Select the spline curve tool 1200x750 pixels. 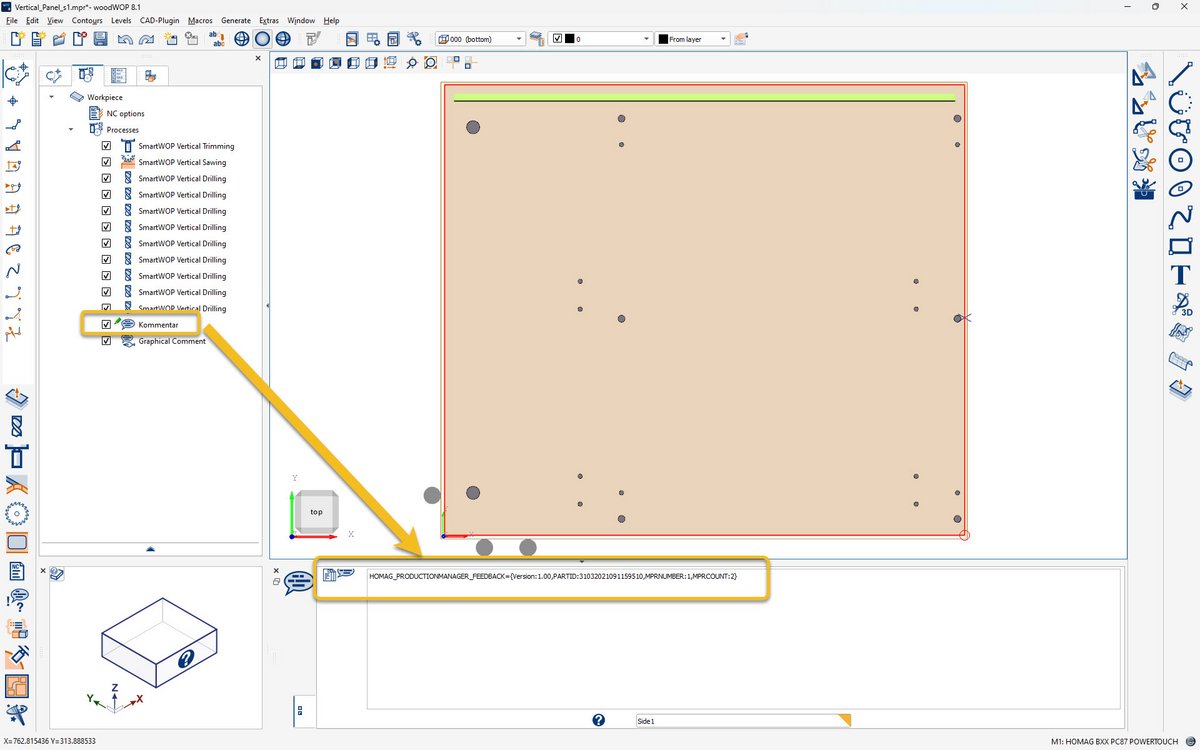1180,216
